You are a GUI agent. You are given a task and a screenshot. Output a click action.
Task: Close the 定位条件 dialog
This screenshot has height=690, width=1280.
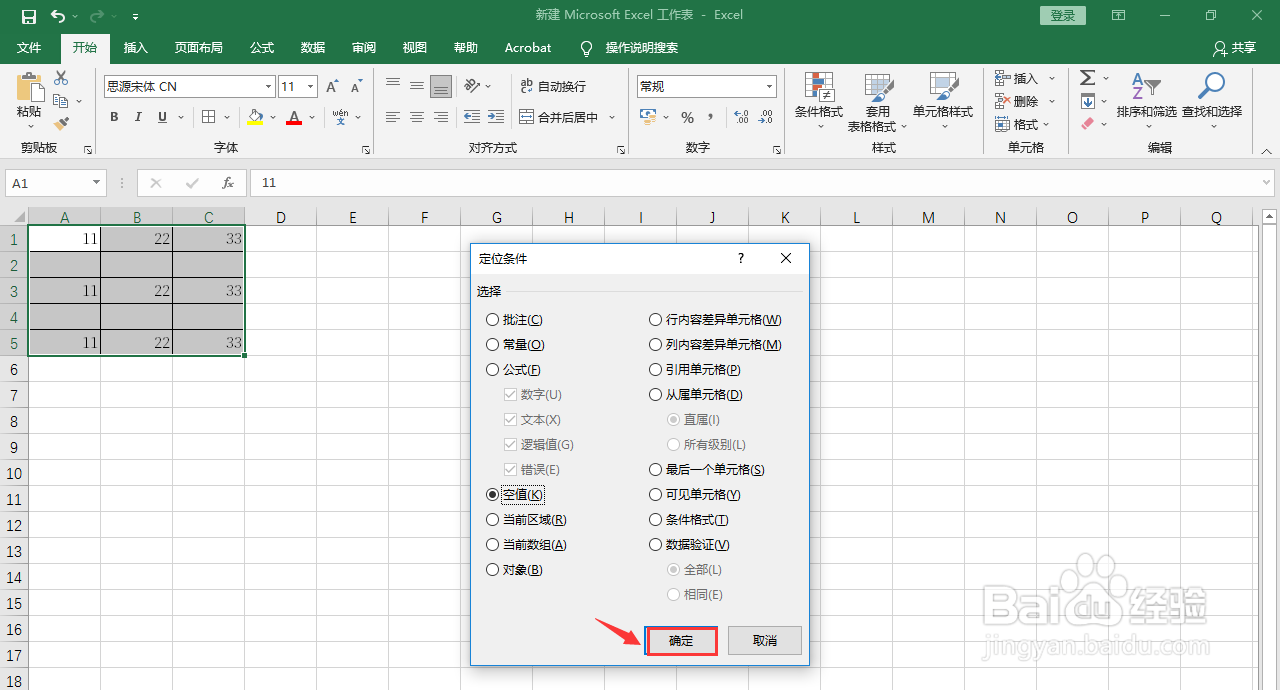coord(786,258)
